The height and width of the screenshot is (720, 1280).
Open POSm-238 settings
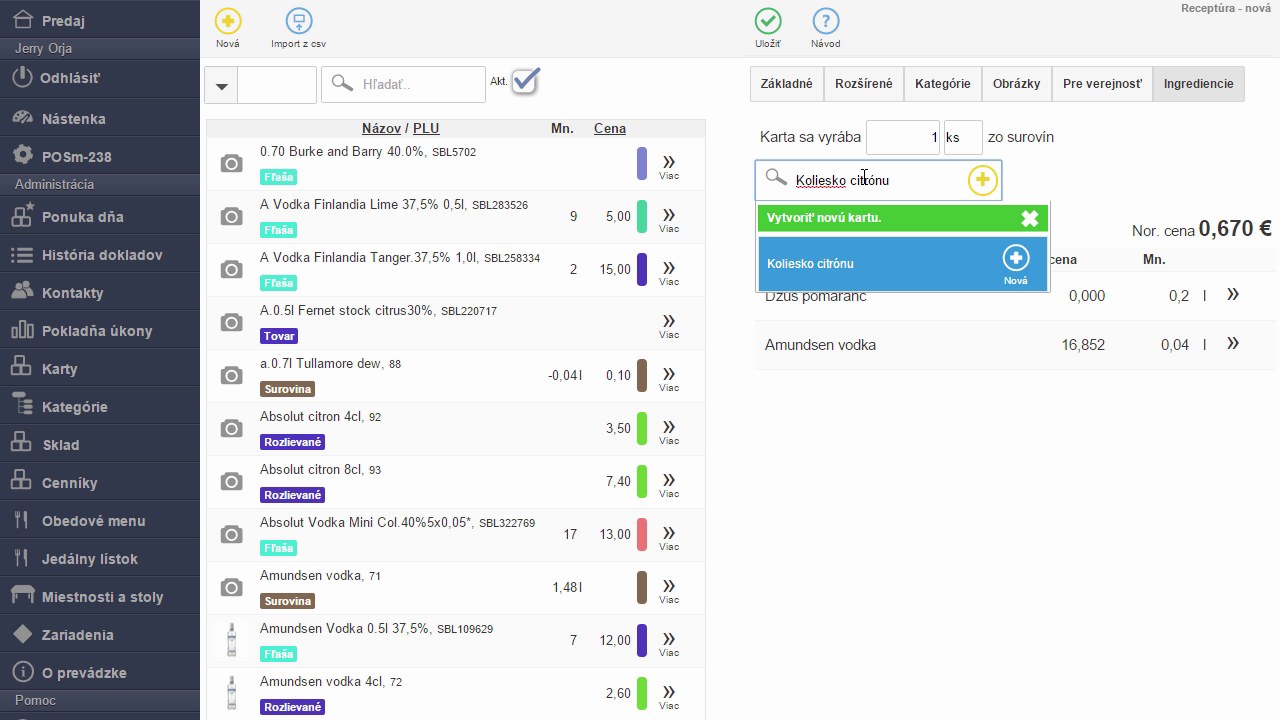tap(100, 157)
